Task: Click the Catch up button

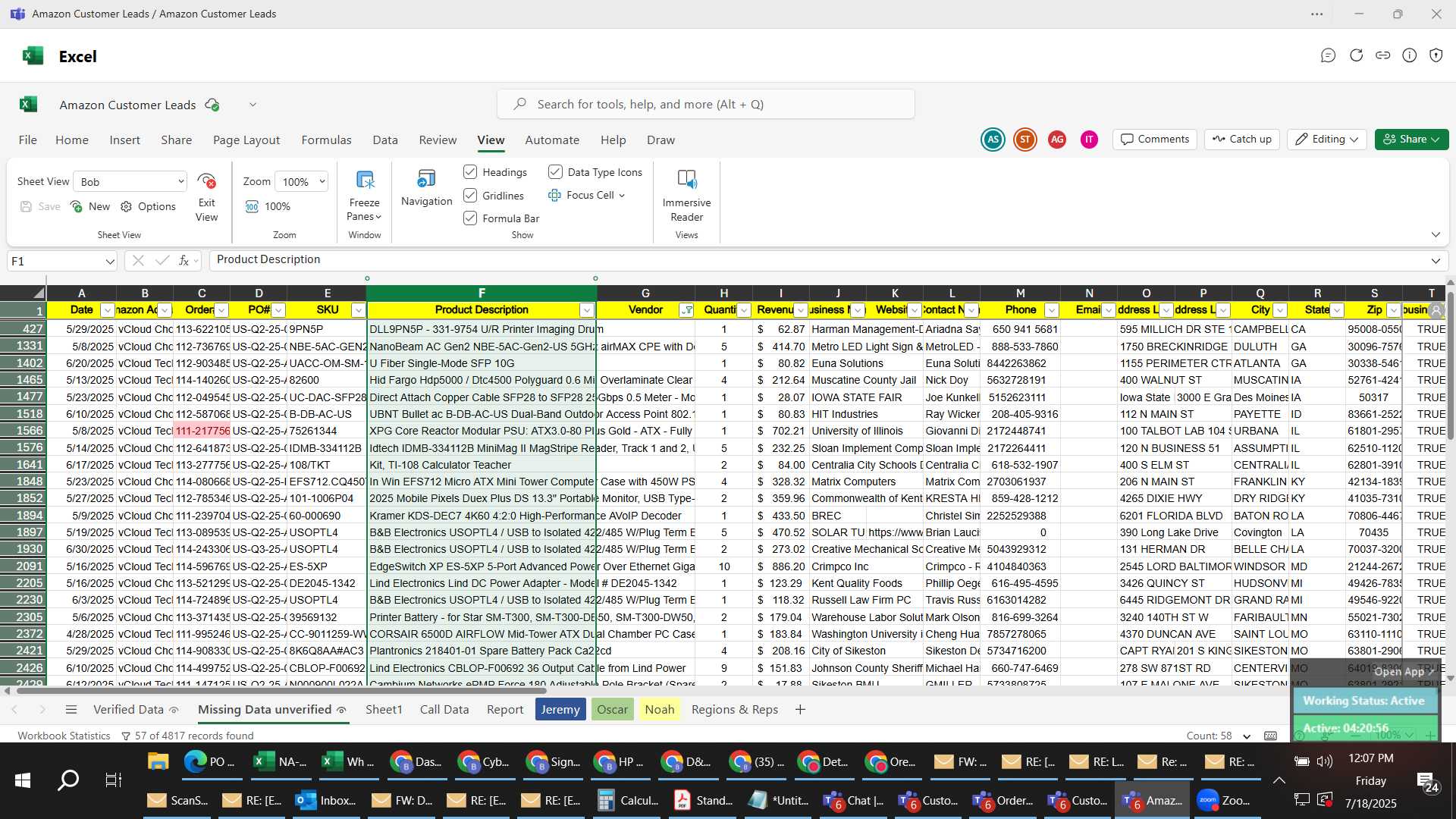Action: coord(1241,140)
